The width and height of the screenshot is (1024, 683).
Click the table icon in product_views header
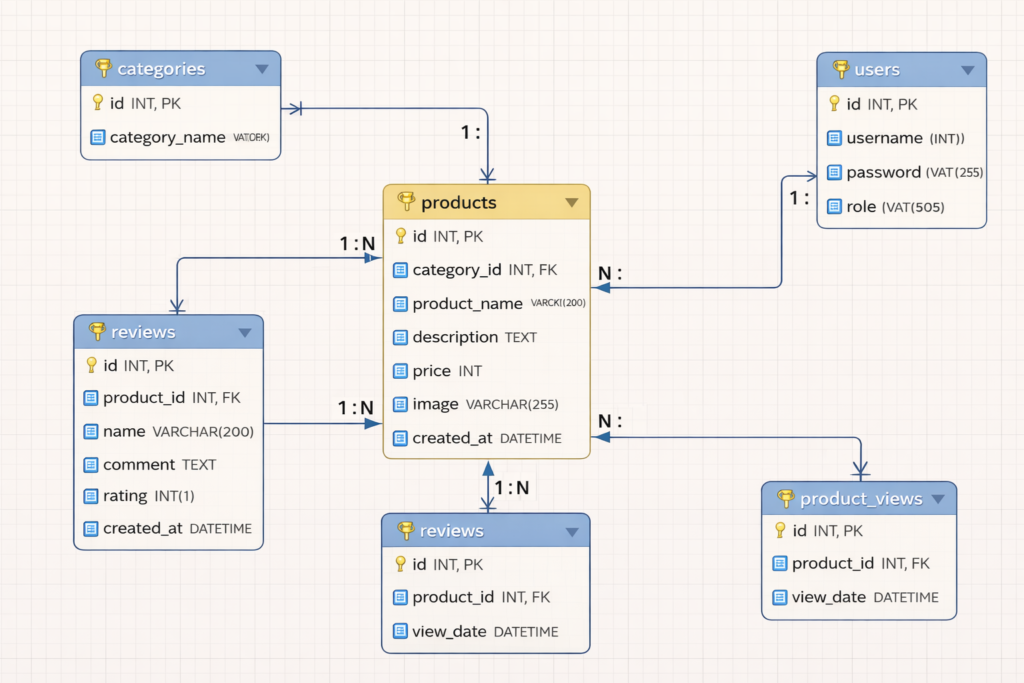(785, 498)
